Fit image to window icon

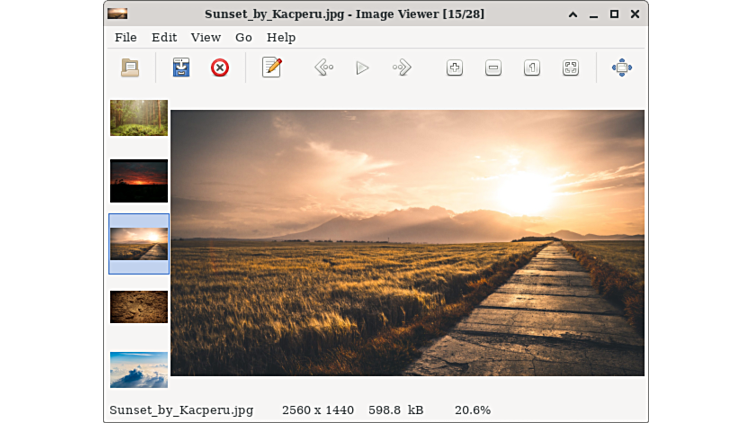click(570, 68)
